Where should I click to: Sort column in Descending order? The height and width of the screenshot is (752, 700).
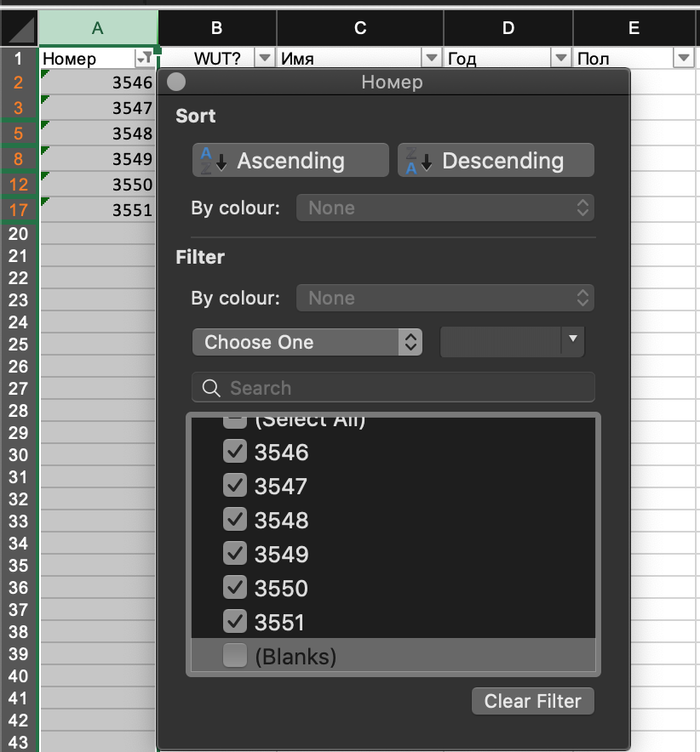coord(496,160)
